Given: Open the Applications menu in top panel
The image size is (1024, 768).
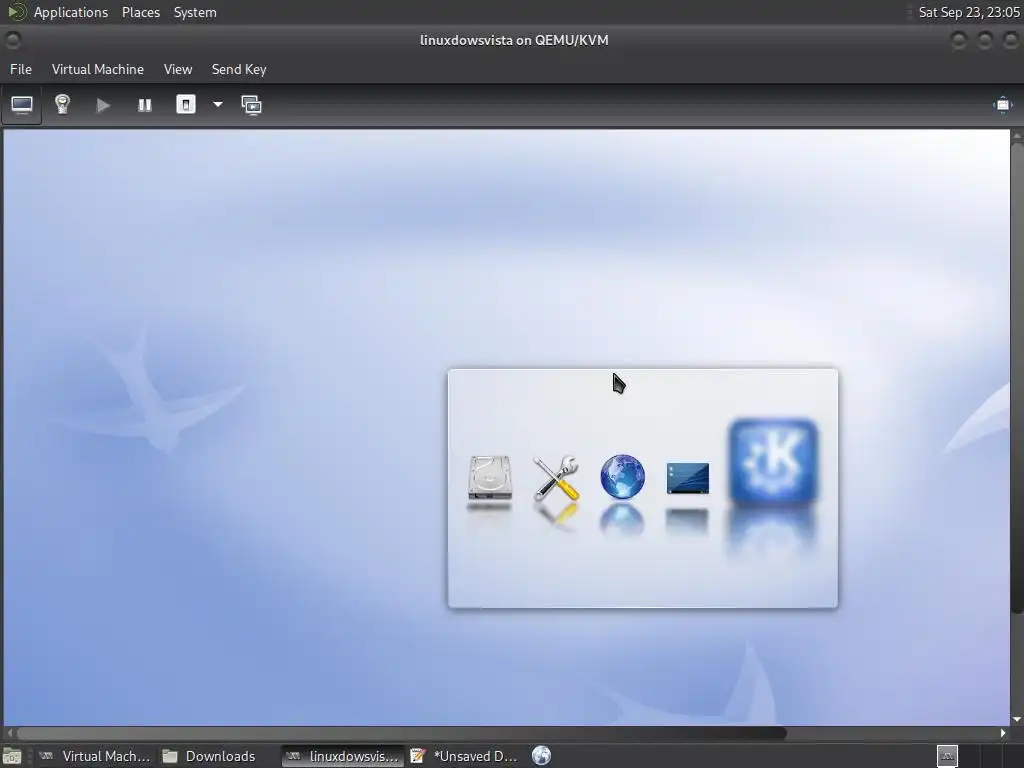Looking at the screenshot, I should (71, 12).
